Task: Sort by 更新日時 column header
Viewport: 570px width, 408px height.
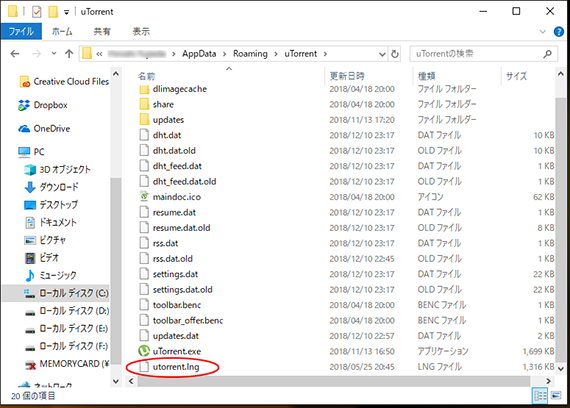Action: pos(347,76)
